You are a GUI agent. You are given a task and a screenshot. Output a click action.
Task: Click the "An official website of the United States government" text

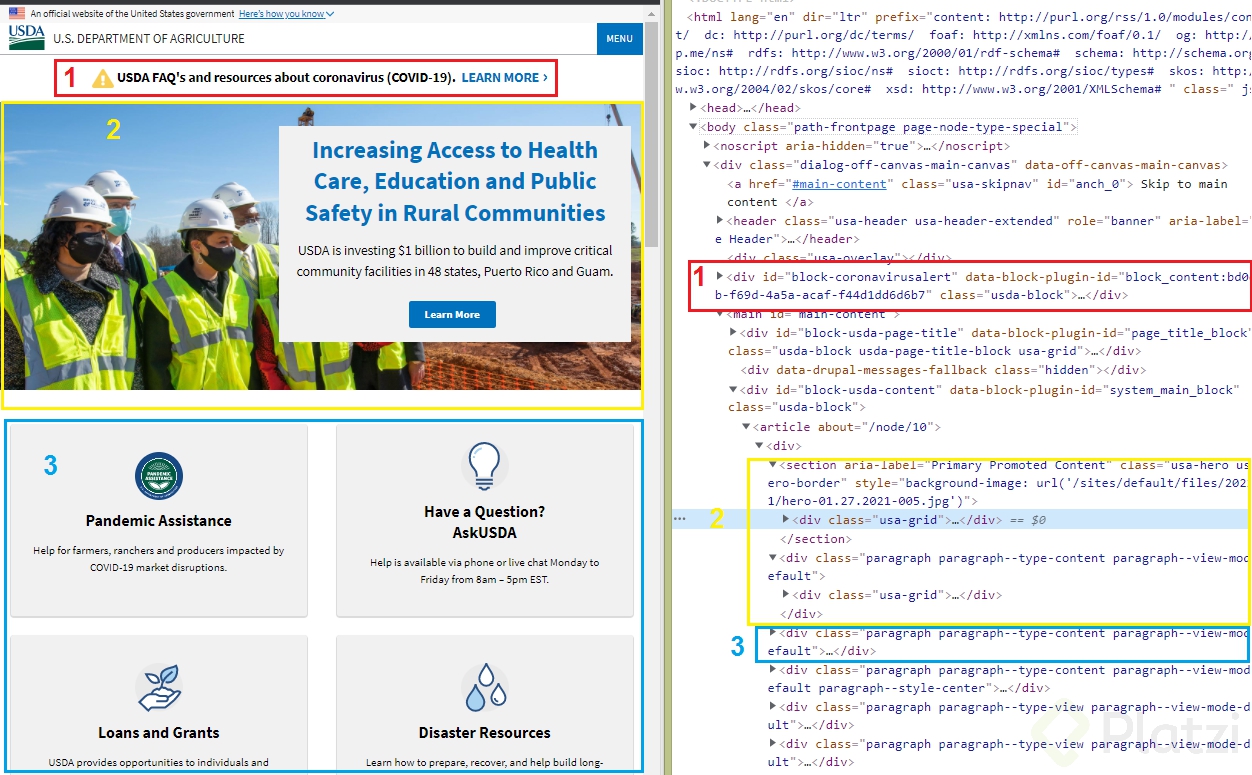click(133, 14)
